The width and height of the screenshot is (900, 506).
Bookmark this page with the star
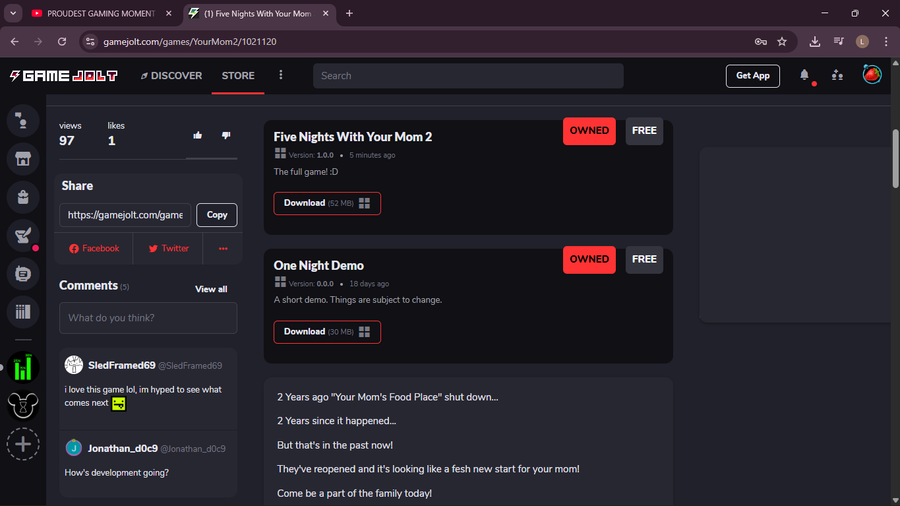[782, 41]
